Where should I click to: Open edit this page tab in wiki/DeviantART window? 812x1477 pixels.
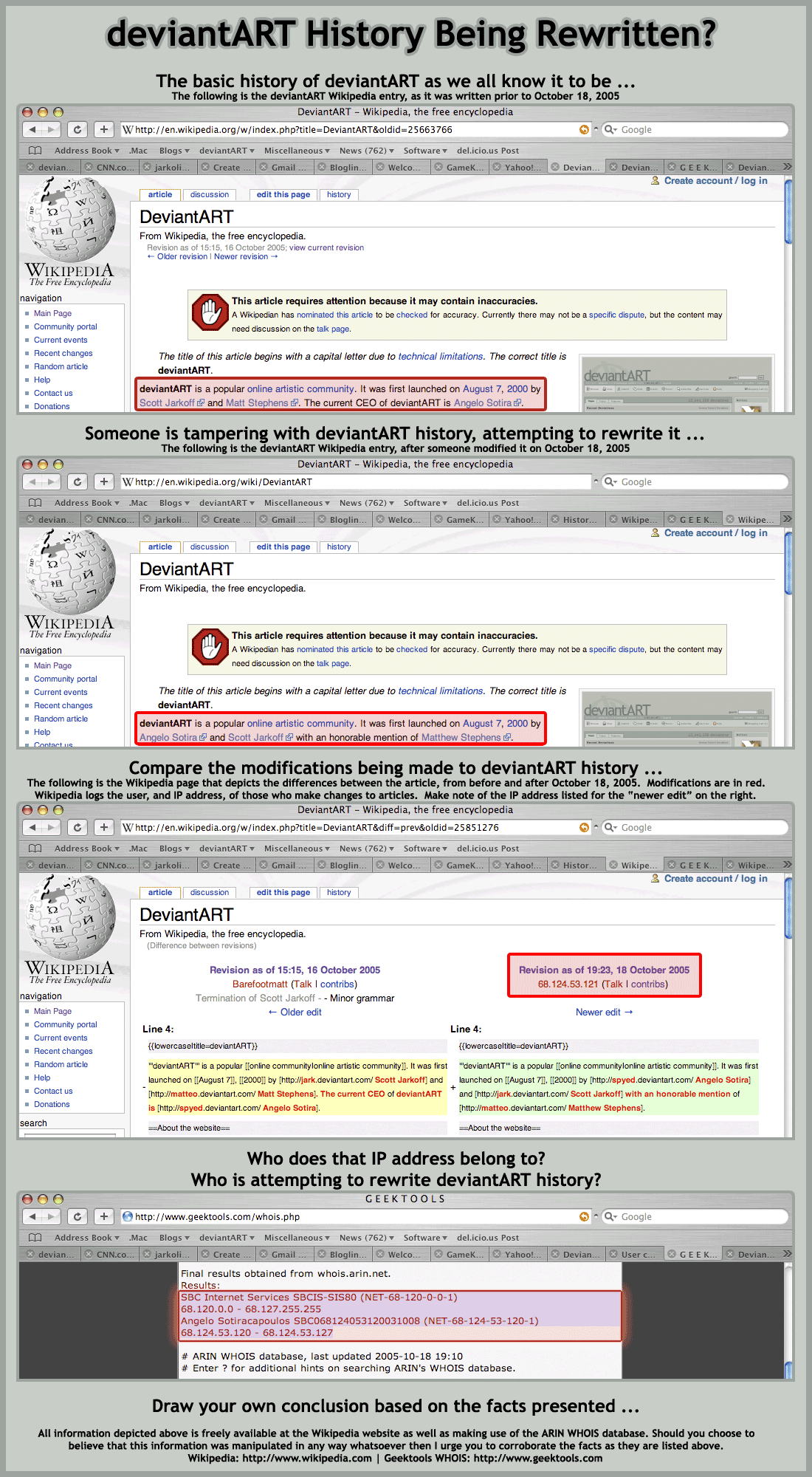283,547
